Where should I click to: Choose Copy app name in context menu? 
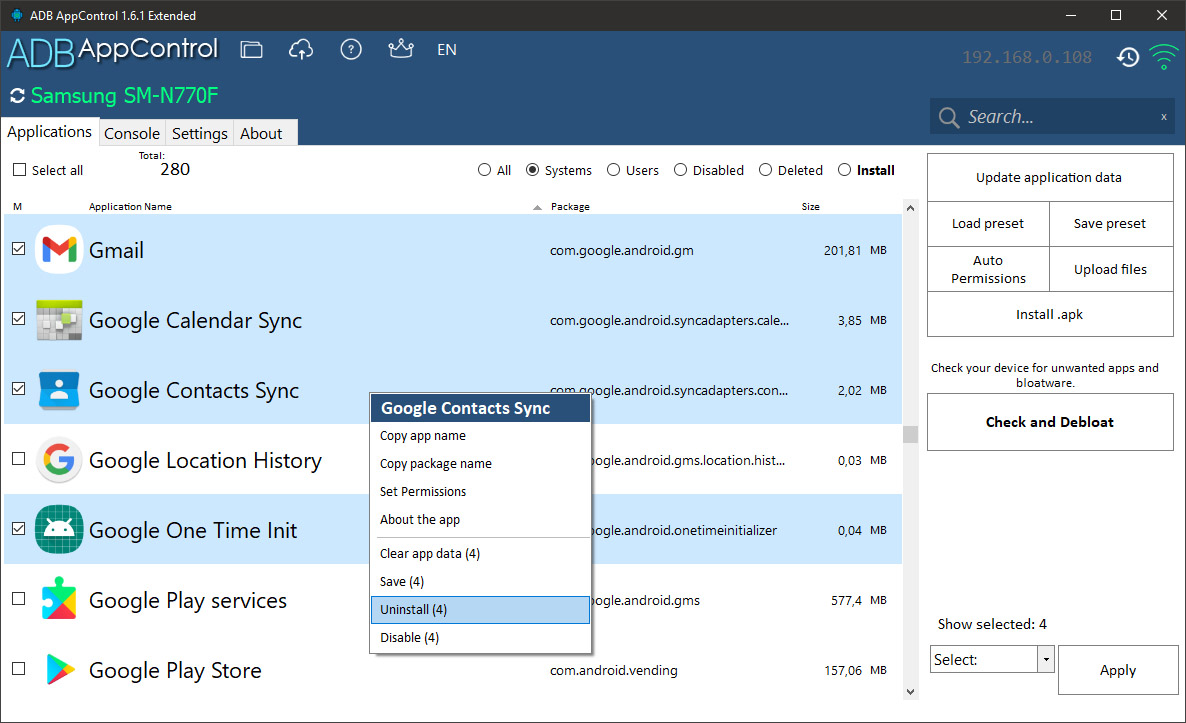click(x=480, y=436)
